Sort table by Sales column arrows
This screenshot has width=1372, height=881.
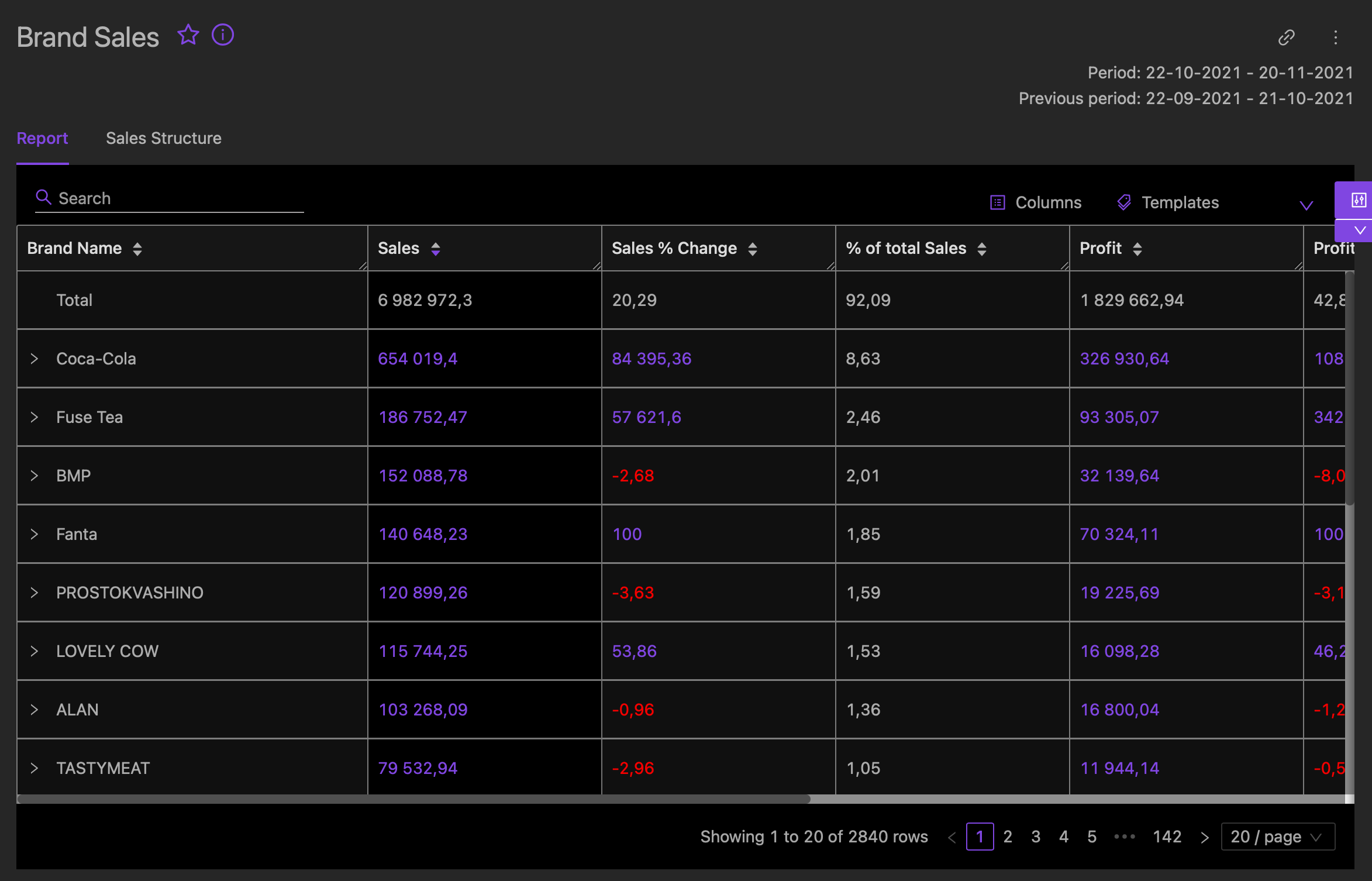pos(436,249)
